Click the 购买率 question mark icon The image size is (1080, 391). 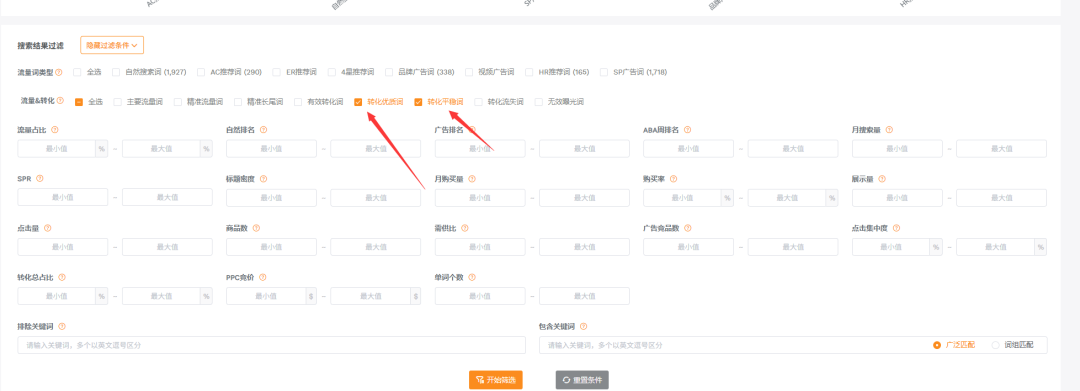click(x=673, y=178)
